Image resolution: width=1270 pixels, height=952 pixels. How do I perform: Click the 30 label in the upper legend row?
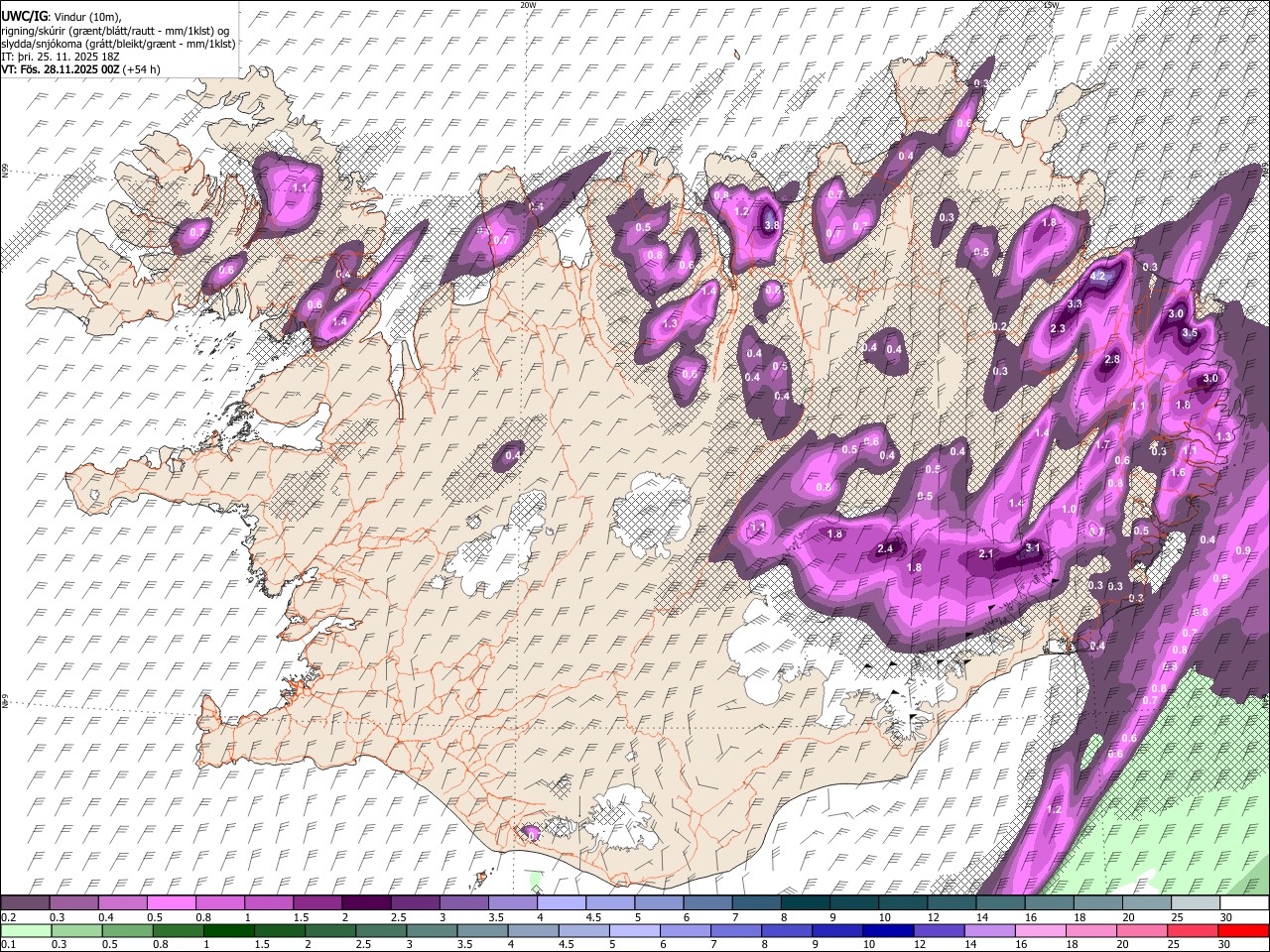coord(1226,917)
